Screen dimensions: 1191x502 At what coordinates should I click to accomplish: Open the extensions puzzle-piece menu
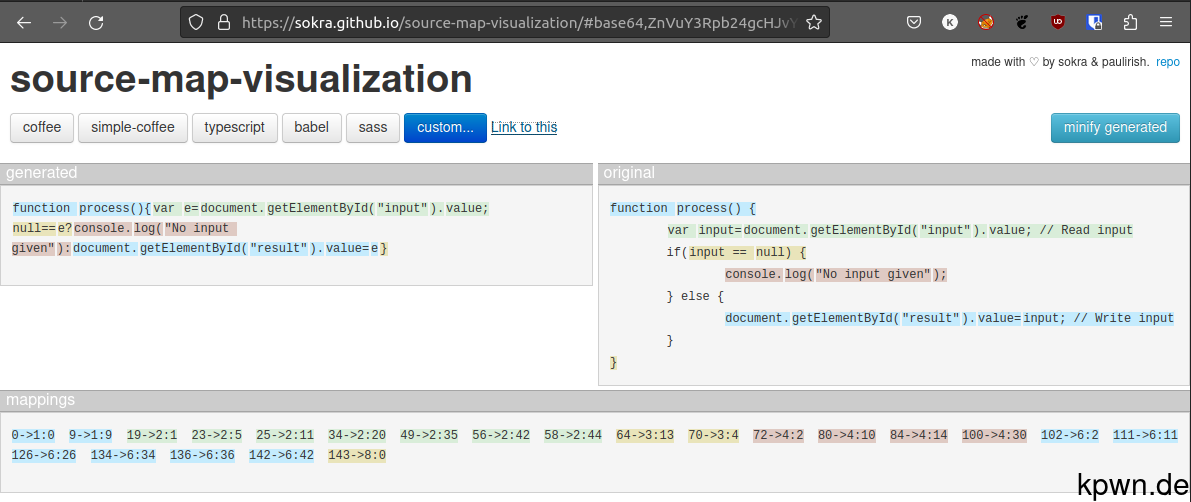[1129, 22]
